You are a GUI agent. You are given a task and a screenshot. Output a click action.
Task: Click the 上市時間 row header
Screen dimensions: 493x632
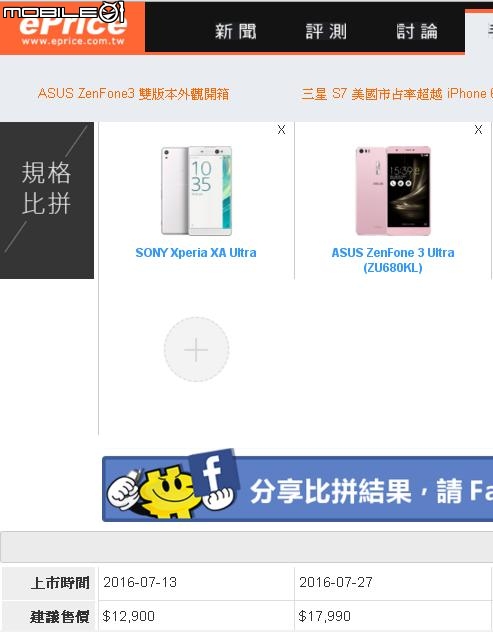click(x=49, y=583)
